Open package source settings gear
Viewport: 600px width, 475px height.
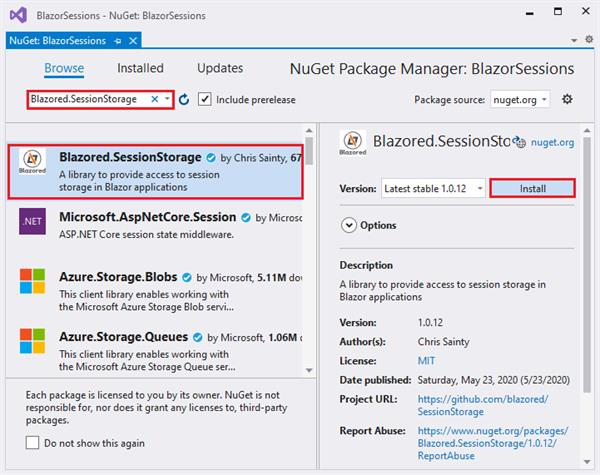click(x=567, y=99)
